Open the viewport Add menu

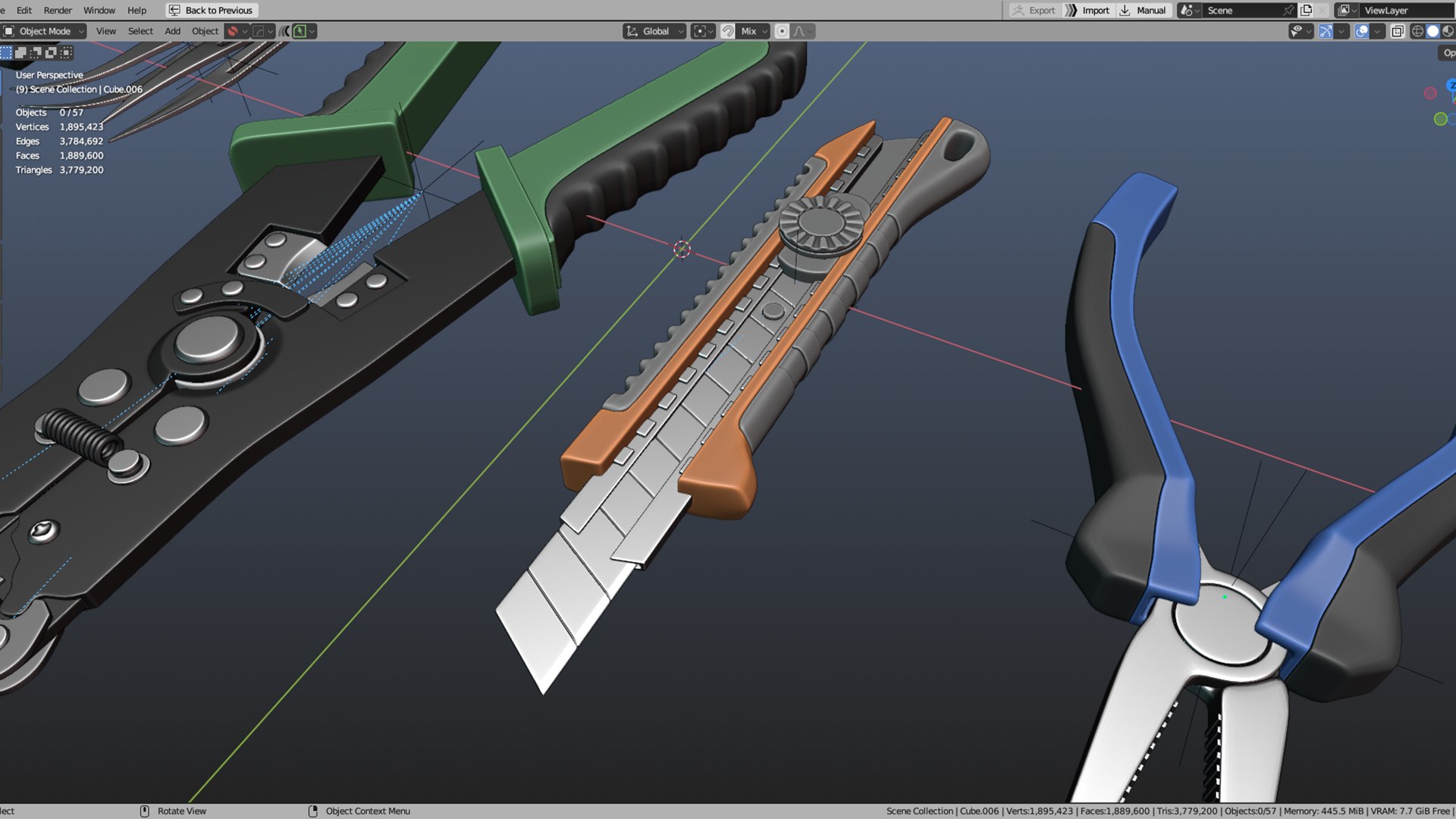coord(172,31)
